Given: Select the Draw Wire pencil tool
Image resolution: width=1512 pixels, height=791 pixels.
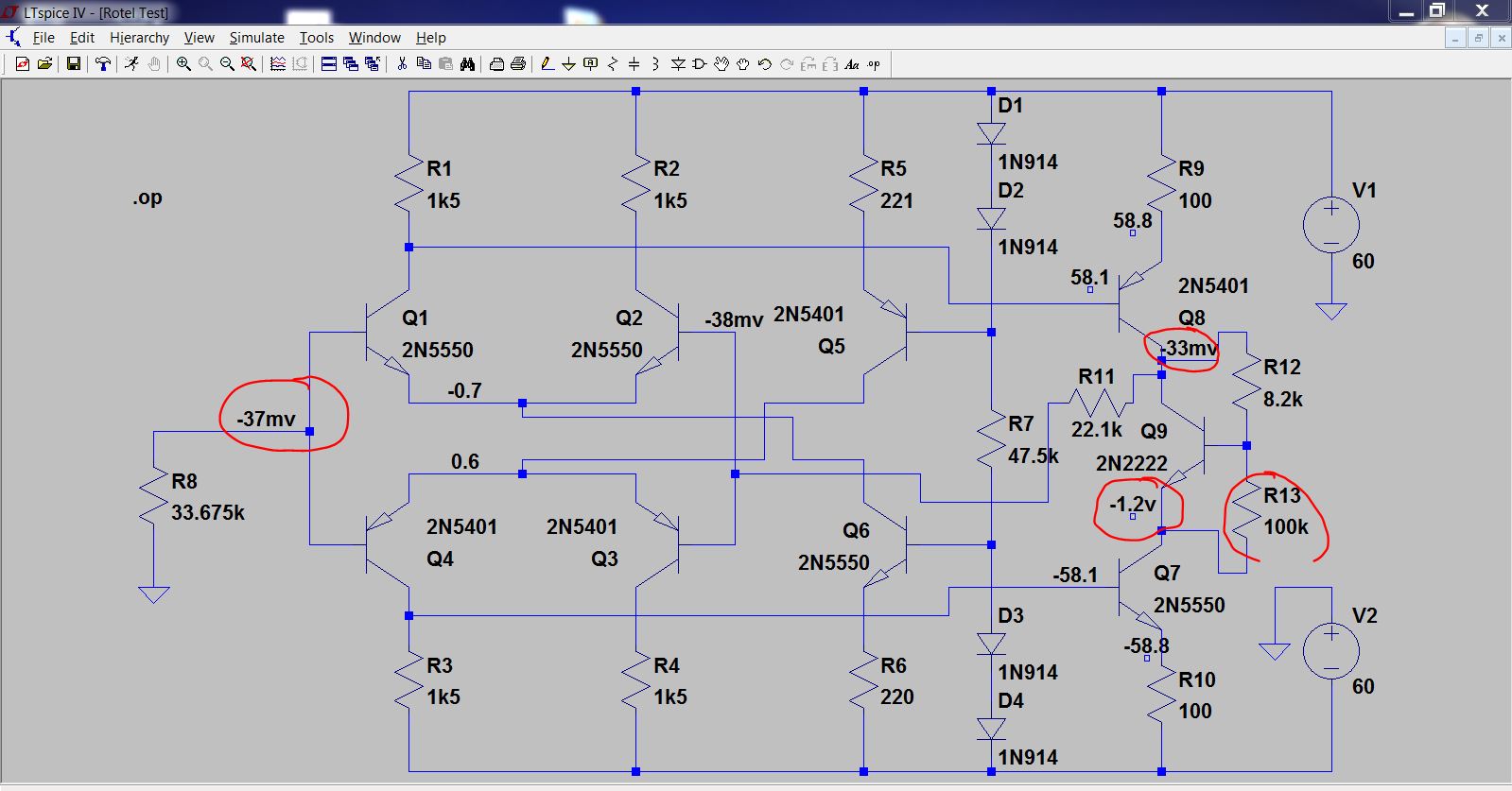Looking at the screenshot, I should [x=547, y=64].
